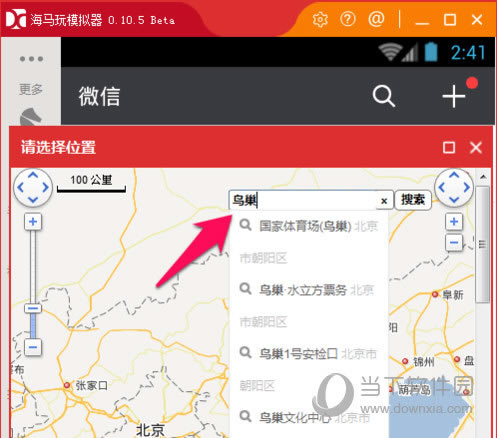Maximize the 请选择位置 dialog
Image resolution: width=497 pixels, height=438 pixels.
tap(449, 147)
